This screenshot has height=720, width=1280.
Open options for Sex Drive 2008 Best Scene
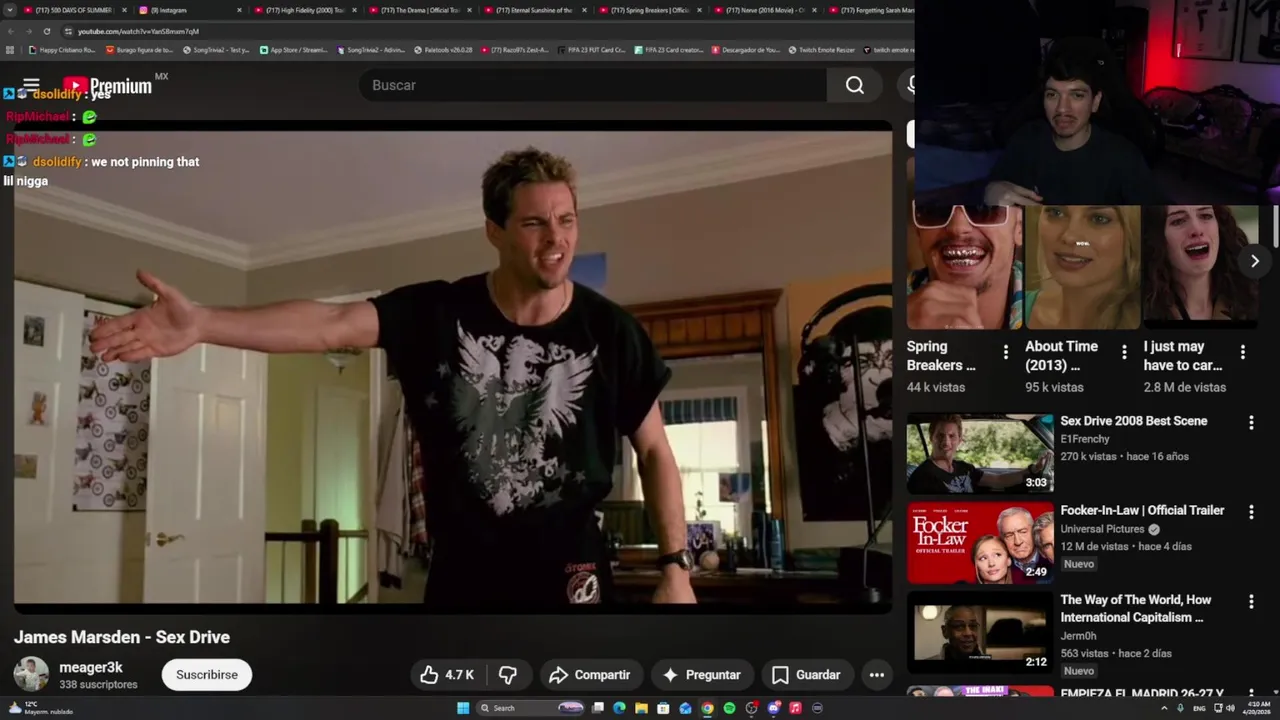point(1250,423)
